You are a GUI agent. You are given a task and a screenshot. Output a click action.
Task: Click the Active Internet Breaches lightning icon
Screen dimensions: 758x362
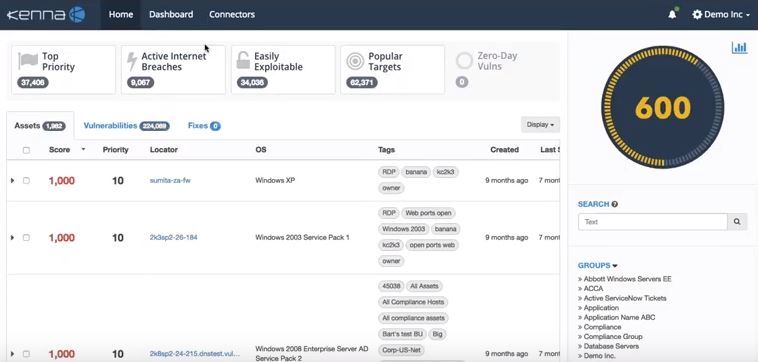[x=131, y=61]
